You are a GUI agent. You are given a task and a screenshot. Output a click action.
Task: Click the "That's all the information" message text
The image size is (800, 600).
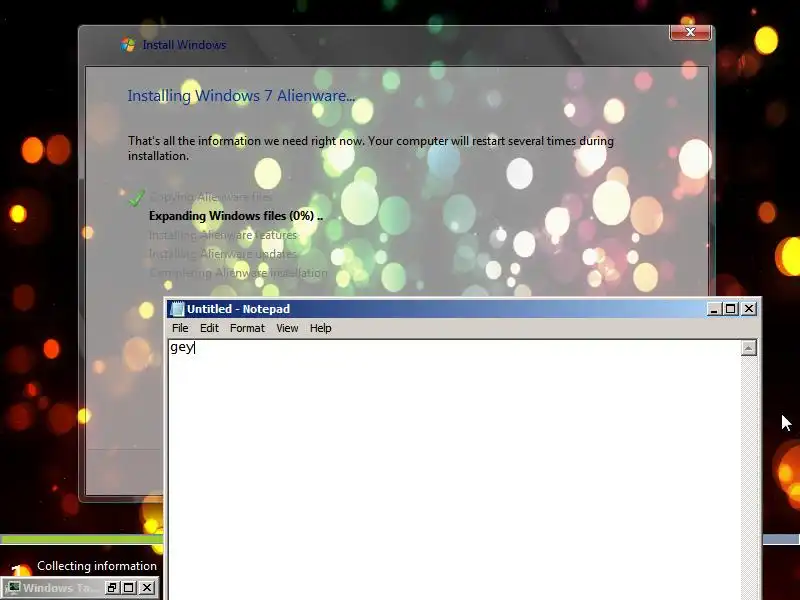(x=371, y=148)
